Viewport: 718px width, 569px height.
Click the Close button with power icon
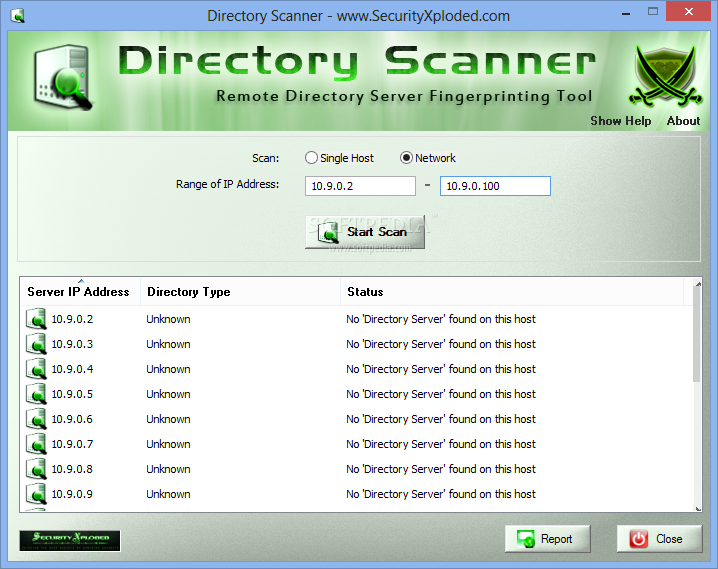pyautogui.click(x=659, y=539)
